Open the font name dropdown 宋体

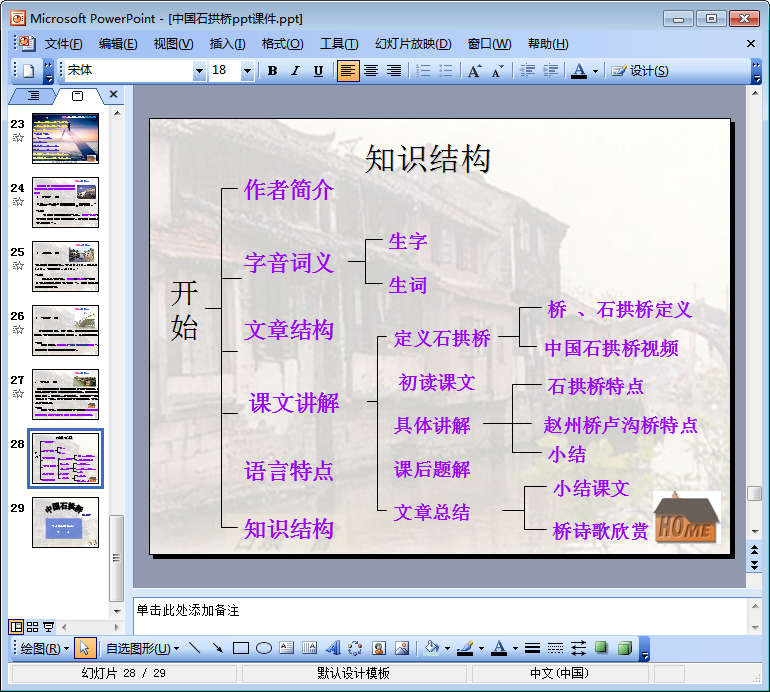coord(199,72)
